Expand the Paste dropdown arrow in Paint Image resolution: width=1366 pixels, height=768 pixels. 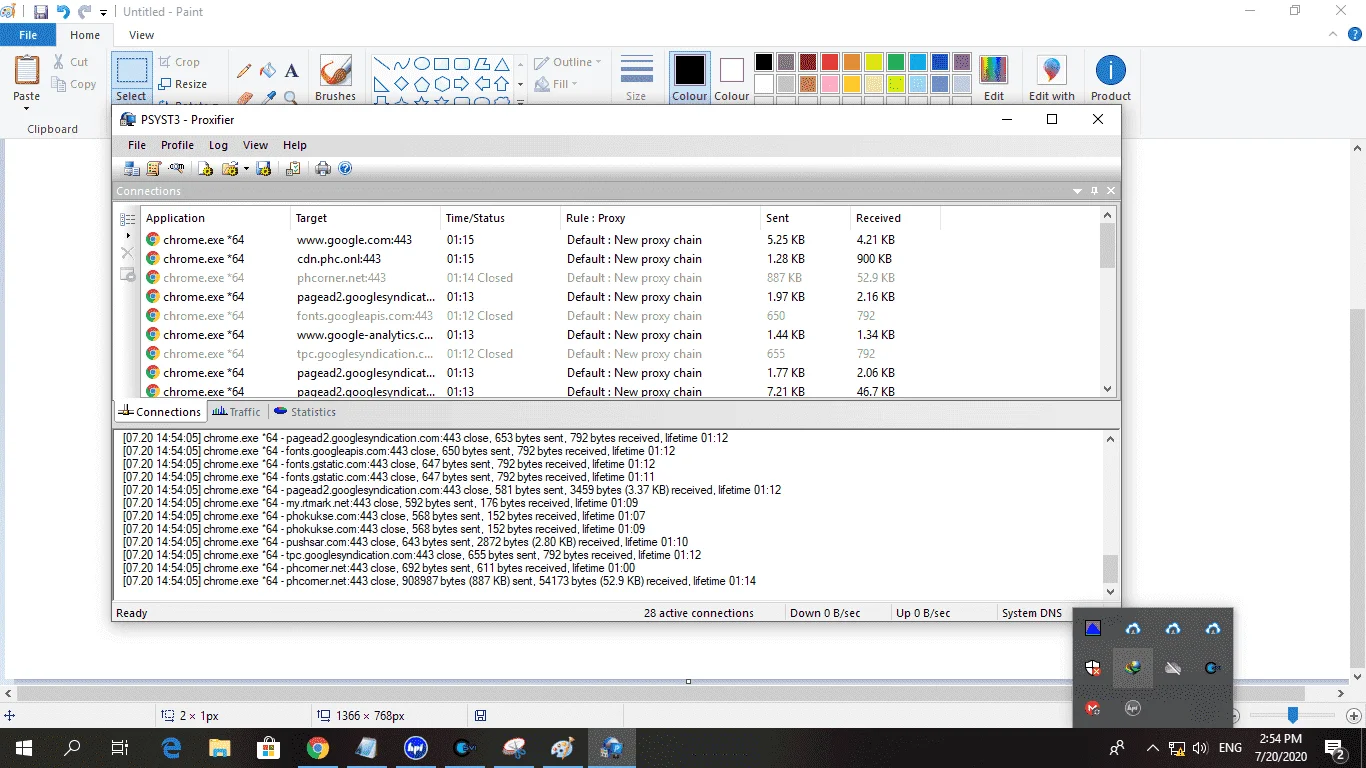(27, 108)
